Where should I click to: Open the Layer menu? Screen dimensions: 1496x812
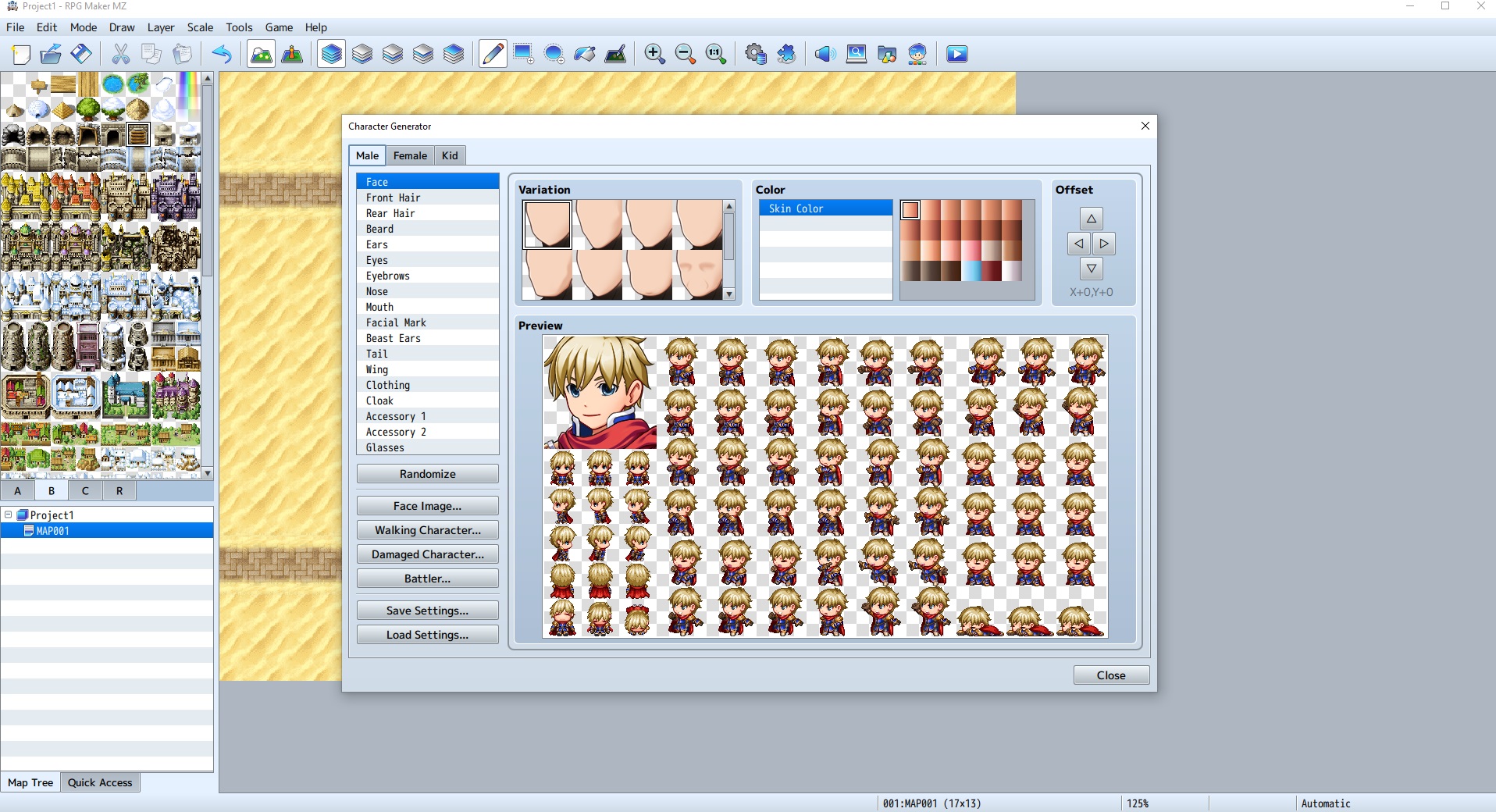point(160,27)
